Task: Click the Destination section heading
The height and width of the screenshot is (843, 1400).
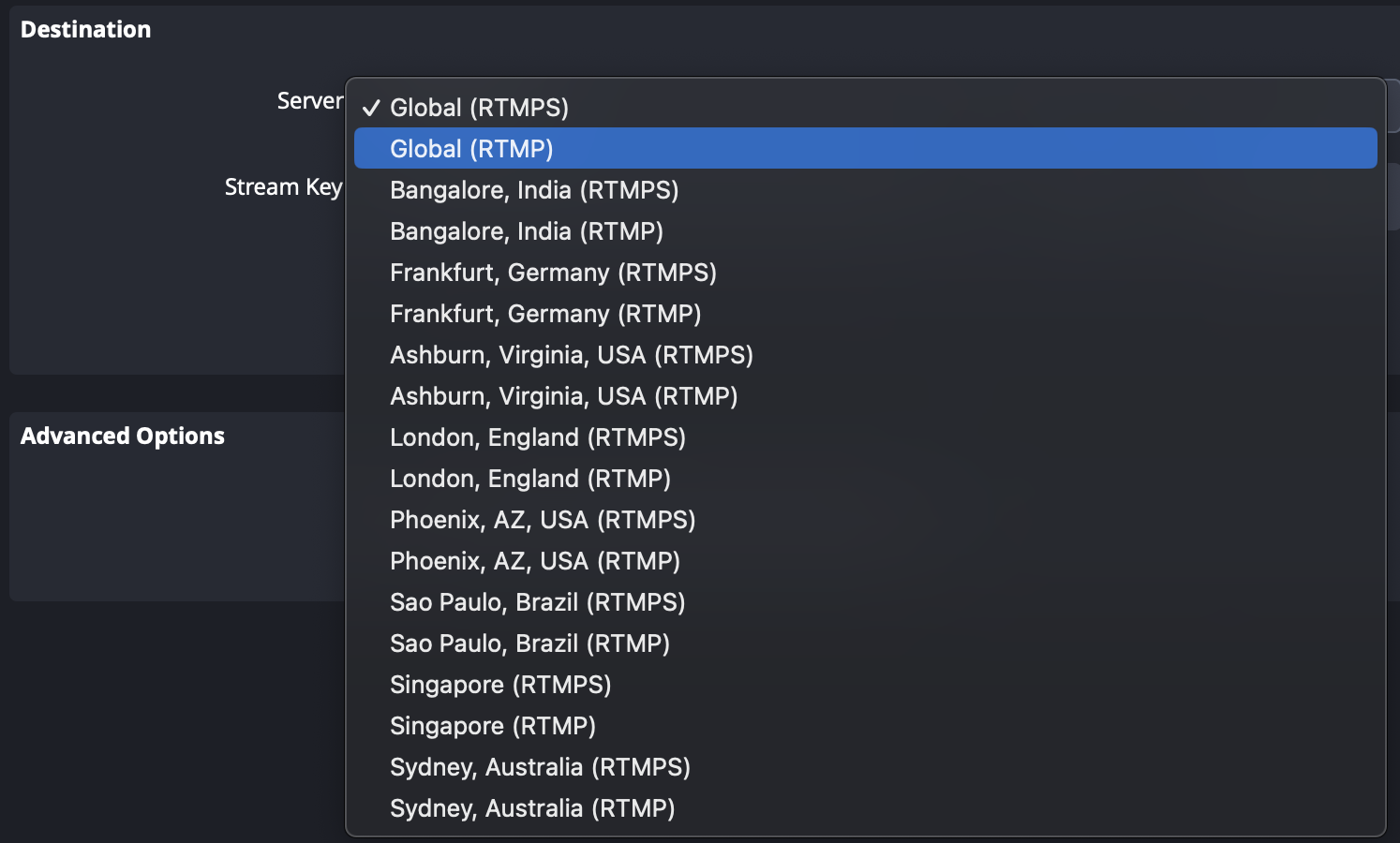Action: pos(86,30)
